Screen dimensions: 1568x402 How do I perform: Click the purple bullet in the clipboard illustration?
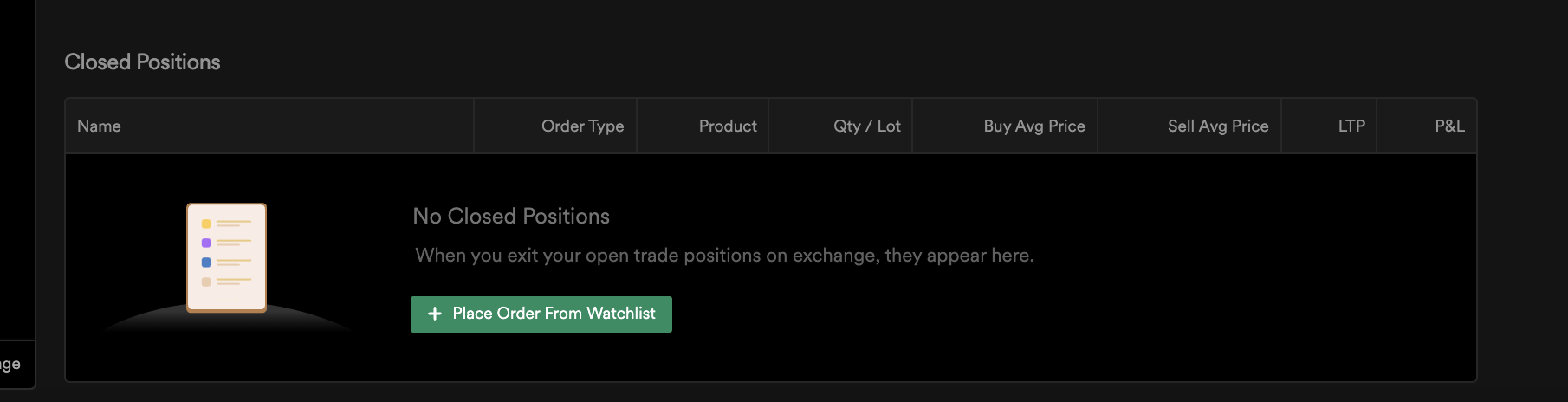pos(206,243)
